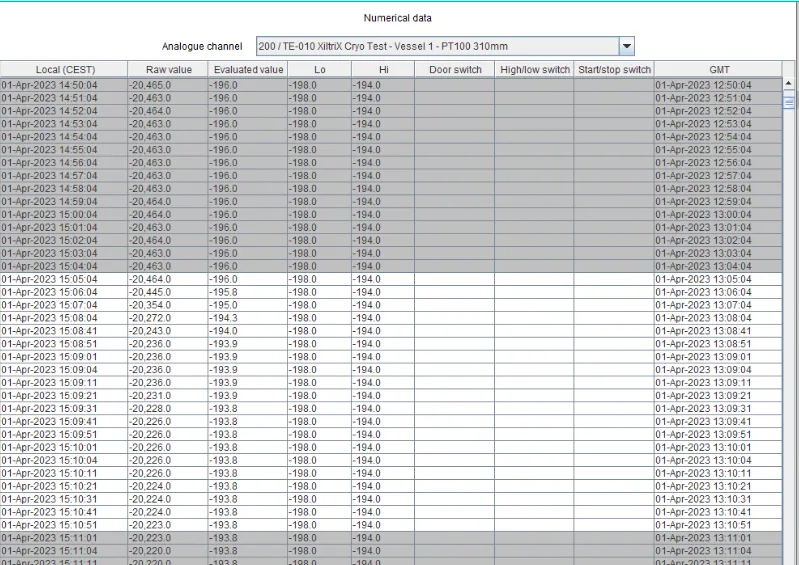Select evaluated value -194.3
The height and width of the screenshot is (565, 799).
223,318
